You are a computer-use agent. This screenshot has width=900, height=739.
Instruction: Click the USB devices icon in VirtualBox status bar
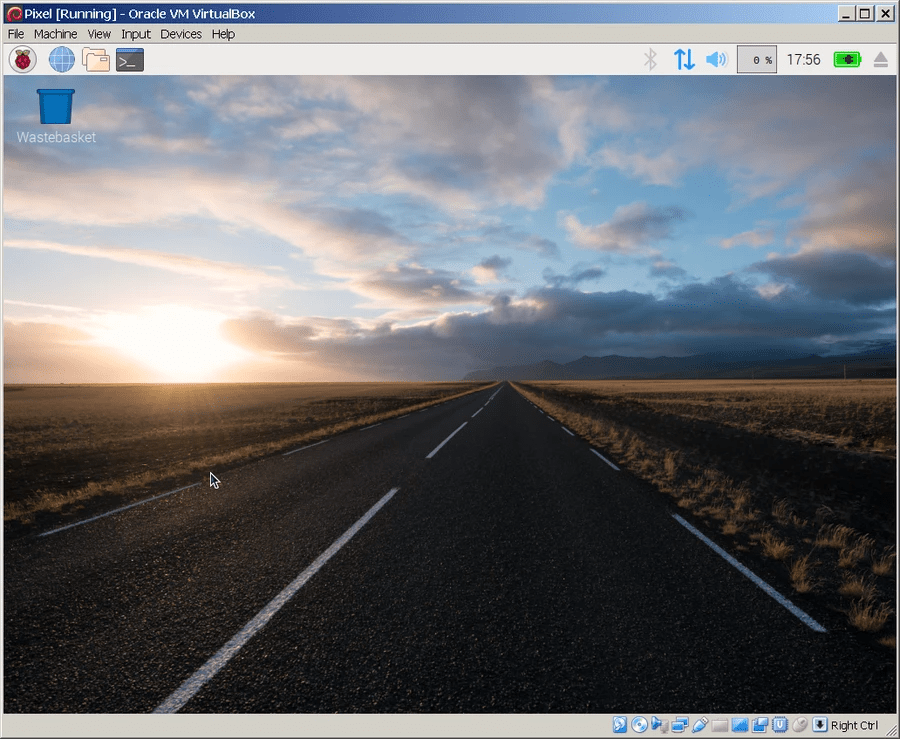[699, 724]
